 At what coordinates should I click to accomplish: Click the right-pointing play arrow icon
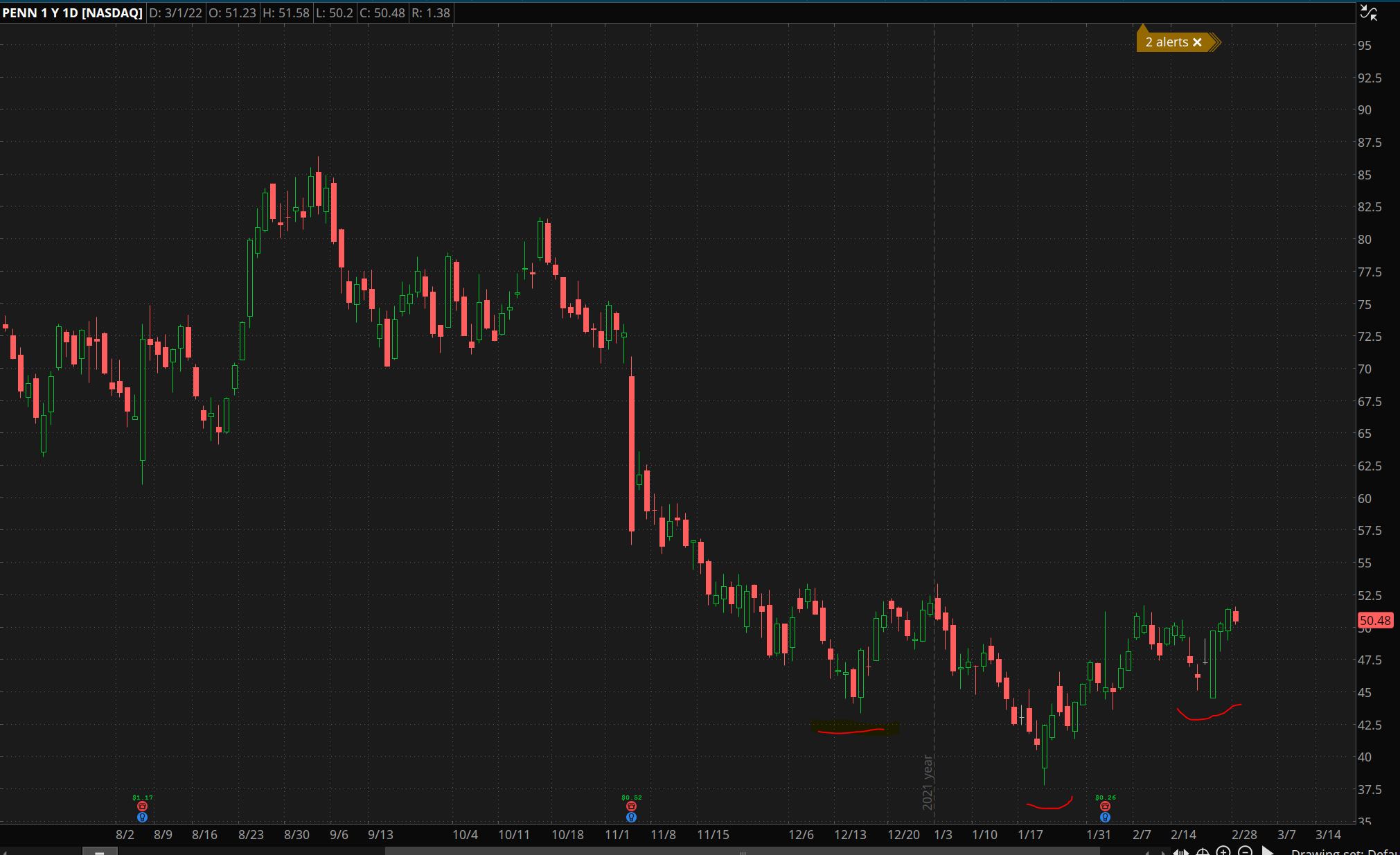[x=1268, y=851]
